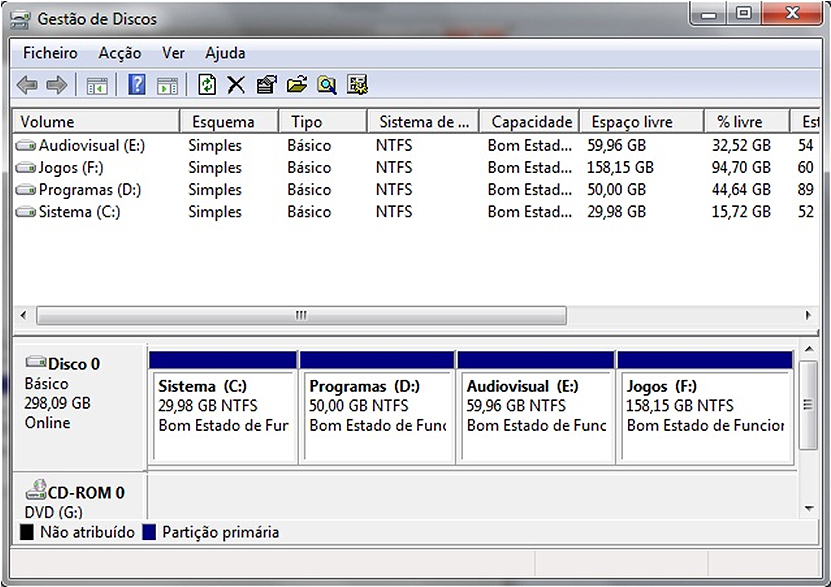Click the blue Partição primária legend swatch

pos(149,533)
